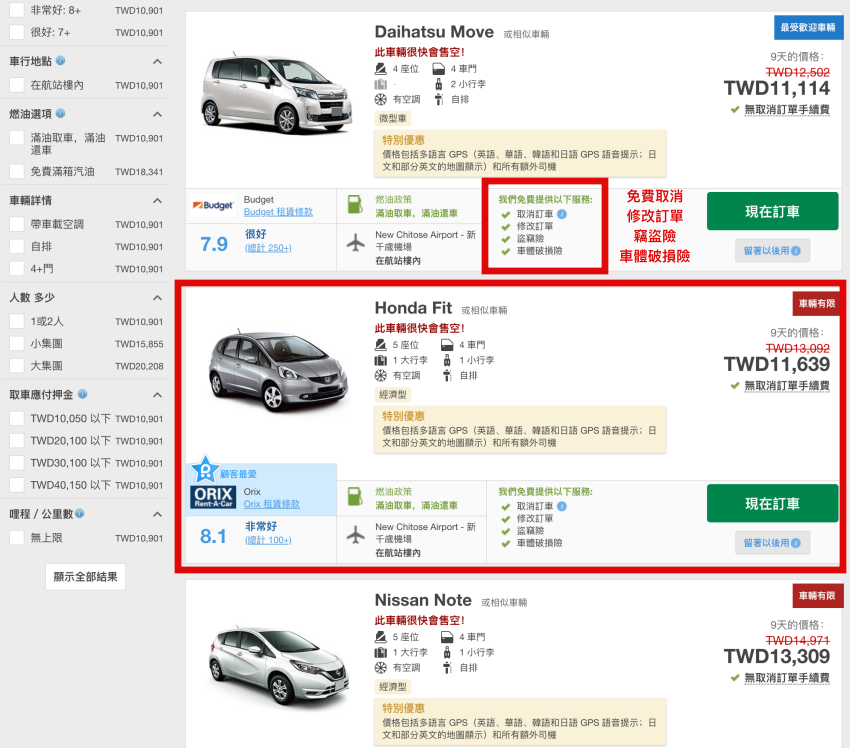Click 顯示全部結果 button

(x=86, y=576)
